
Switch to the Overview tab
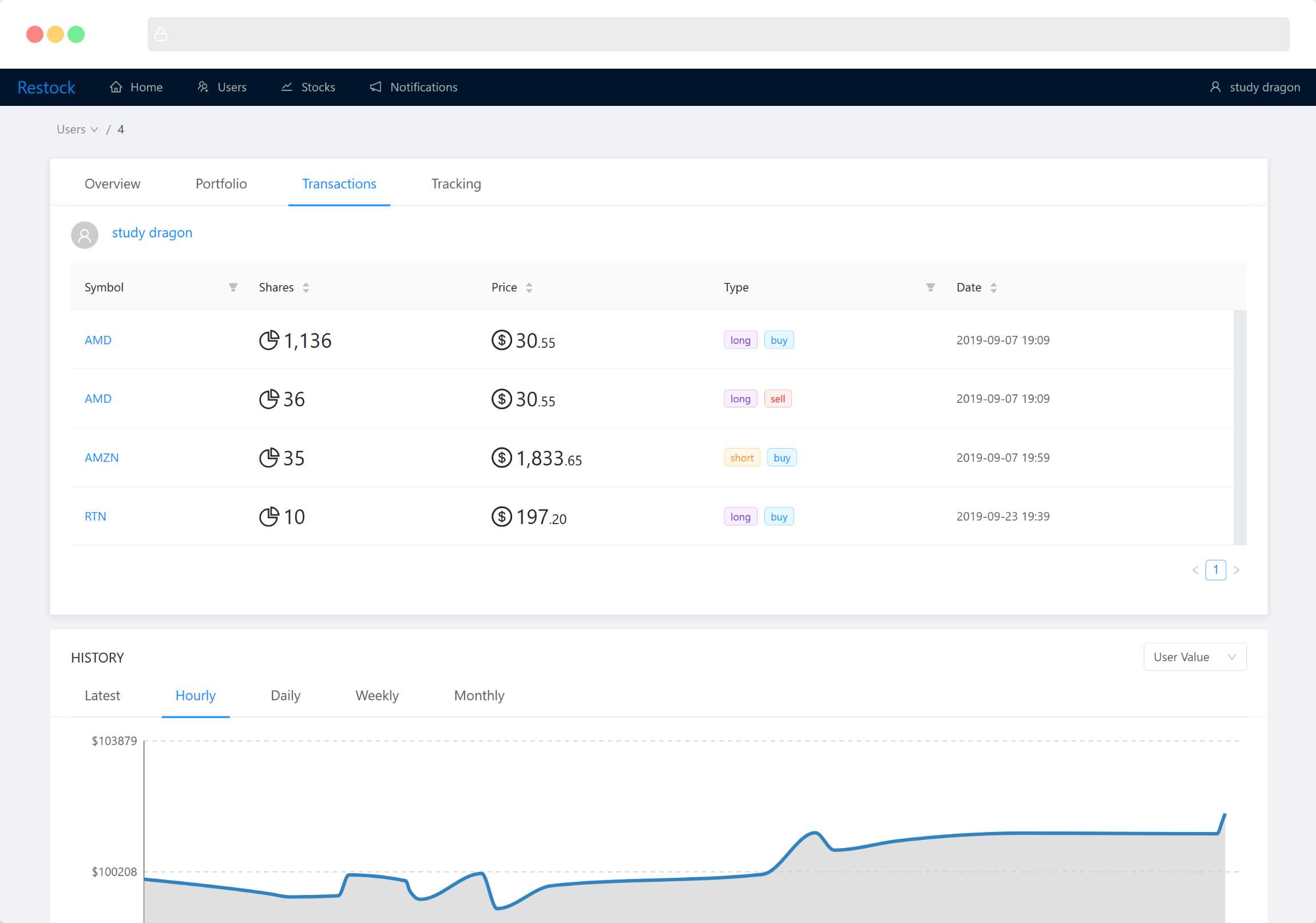click(x=112, y=184)
